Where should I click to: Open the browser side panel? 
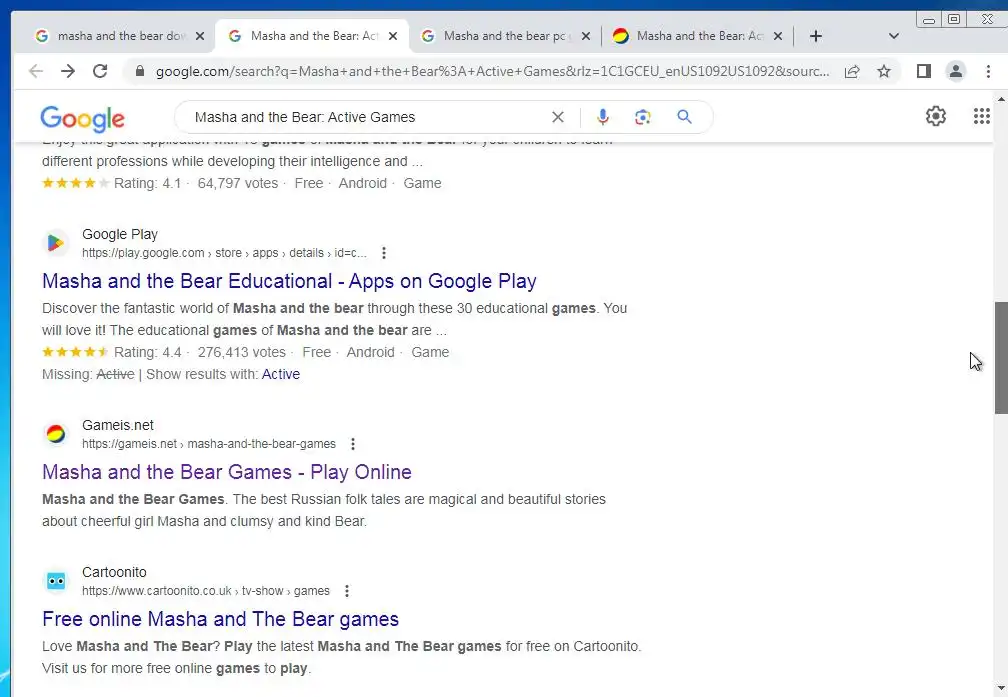pyautogui.click(x=924, y=71)
